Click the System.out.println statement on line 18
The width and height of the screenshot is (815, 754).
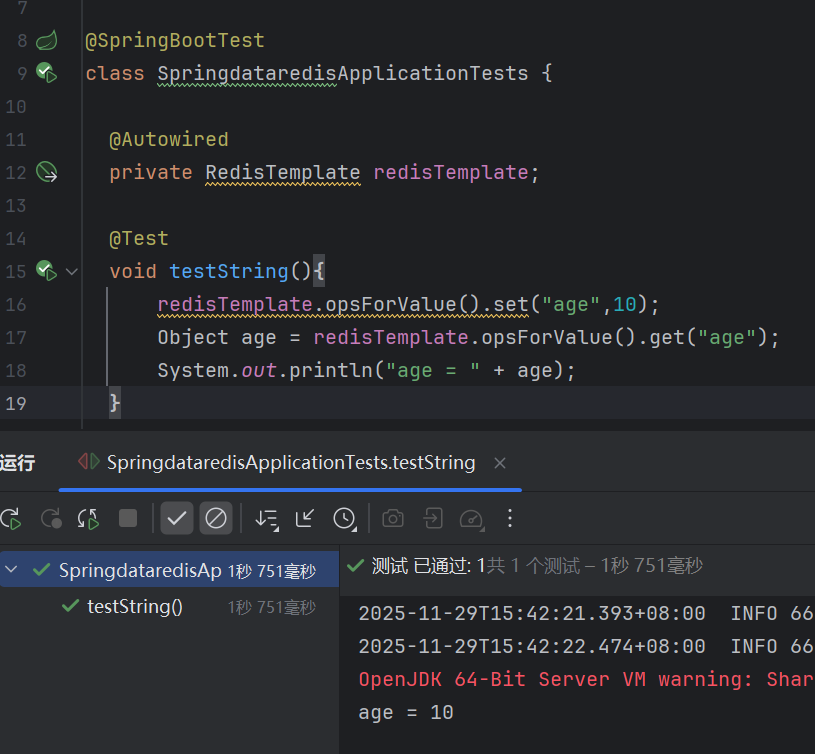(x=366, y=371)
